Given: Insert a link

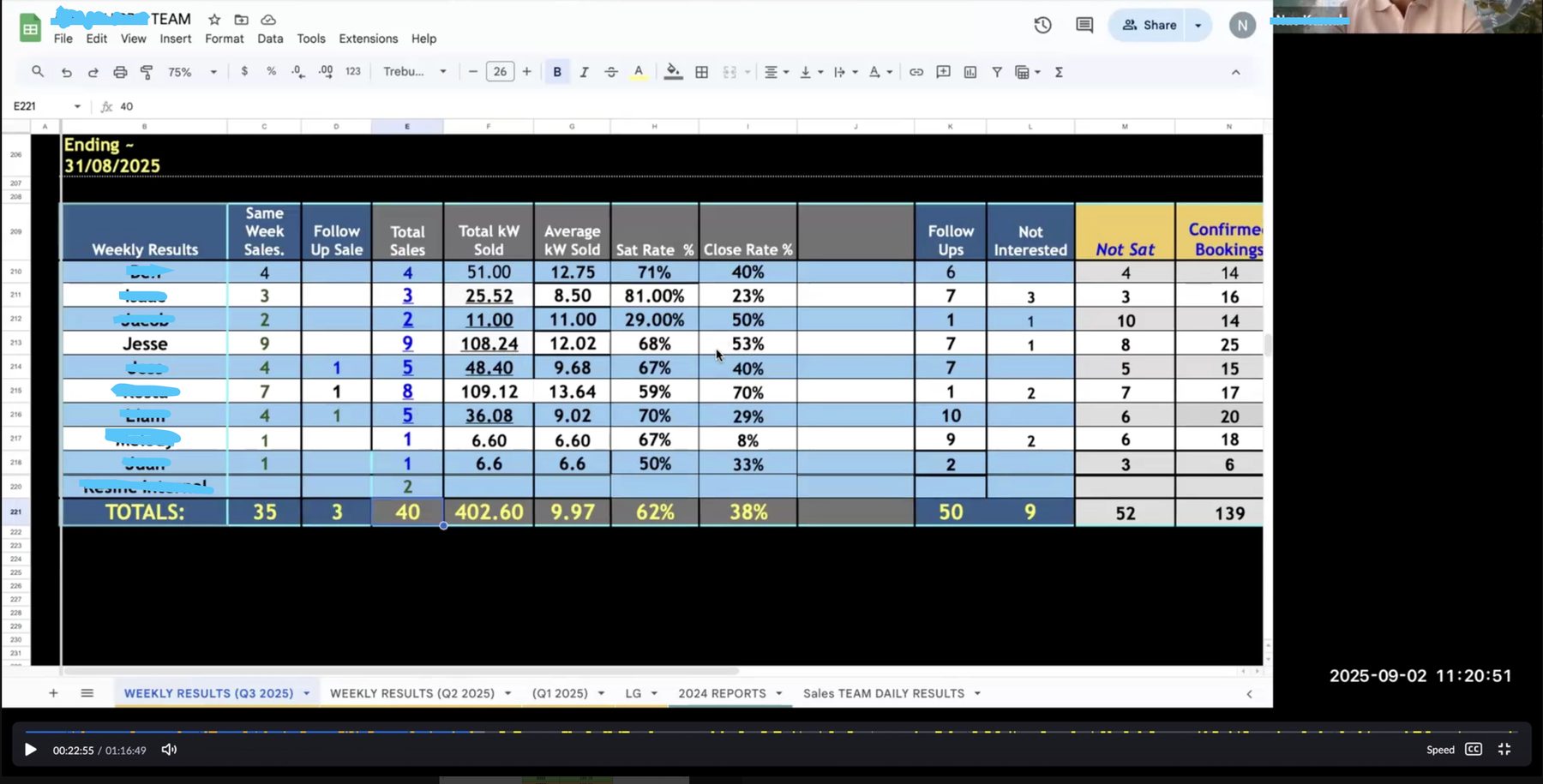Looking at the screenshot, I should (x=916, y=72).
